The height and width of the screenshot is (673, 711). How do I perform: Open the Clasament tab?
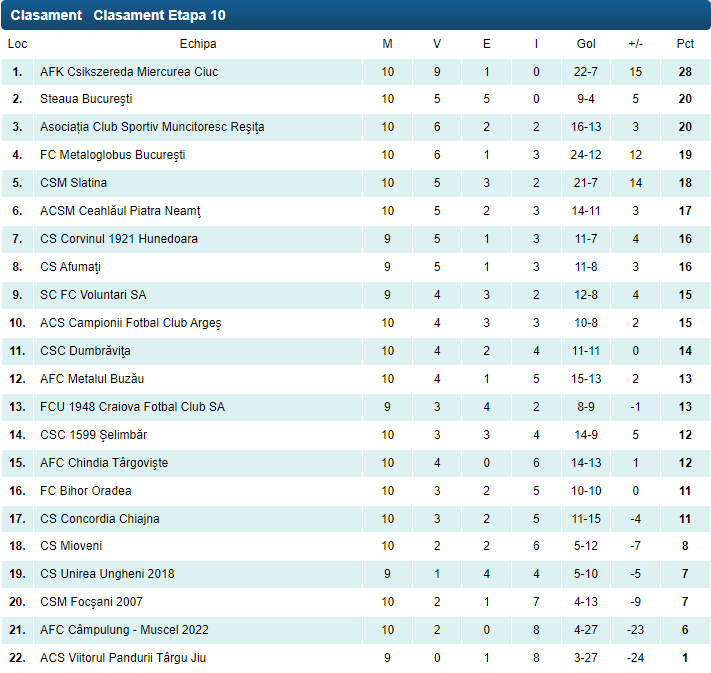click(x=46, y=15)
